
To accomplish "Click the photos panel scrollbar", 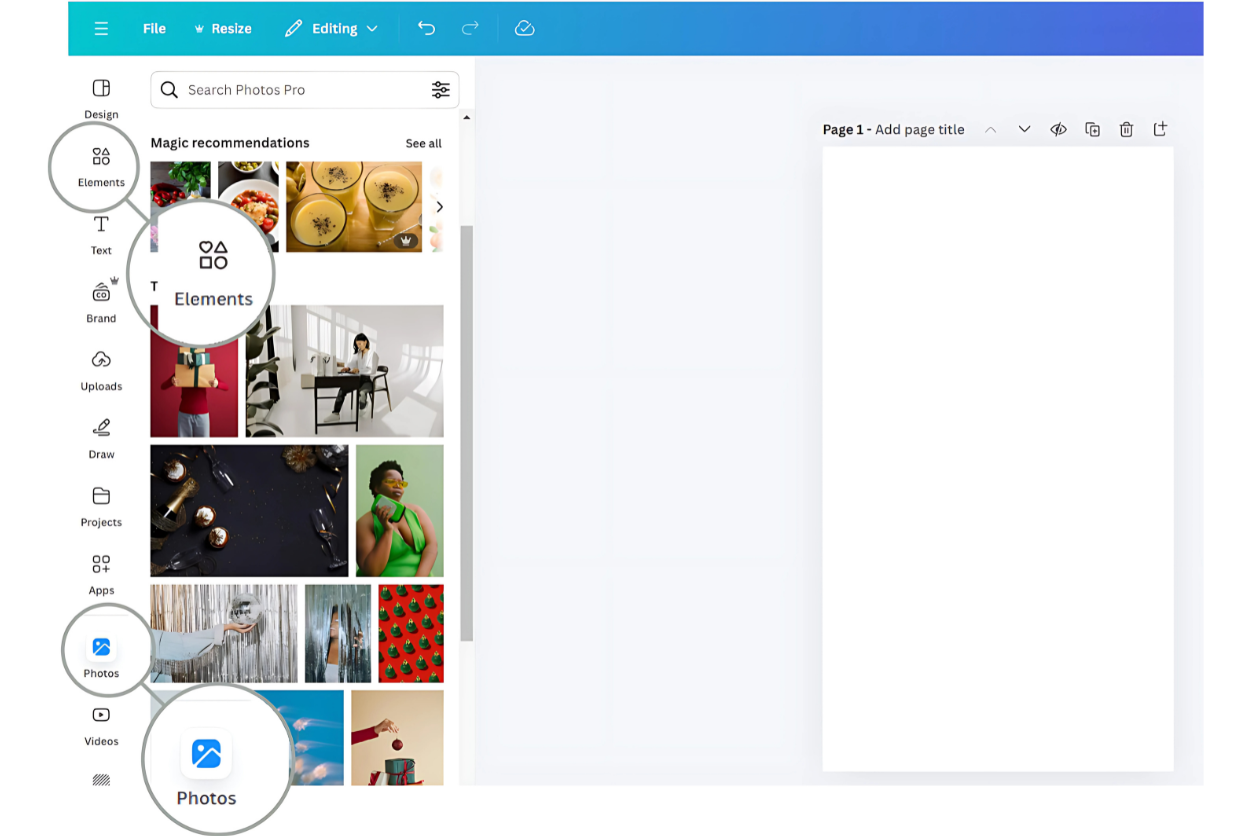I will point(466,433).
